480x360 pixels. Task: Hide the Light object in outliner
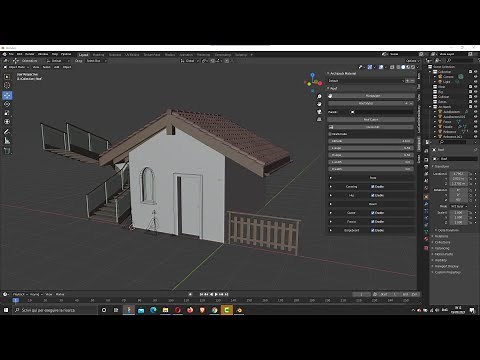[x=476, y=82]
